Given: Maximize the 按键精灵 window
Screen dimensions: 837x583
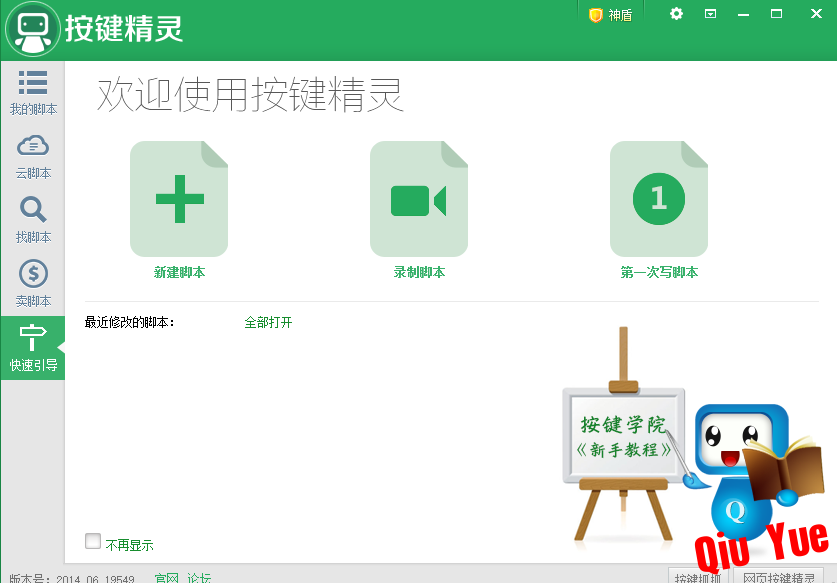Looking at the screenshot, I should tap(776, 14).
